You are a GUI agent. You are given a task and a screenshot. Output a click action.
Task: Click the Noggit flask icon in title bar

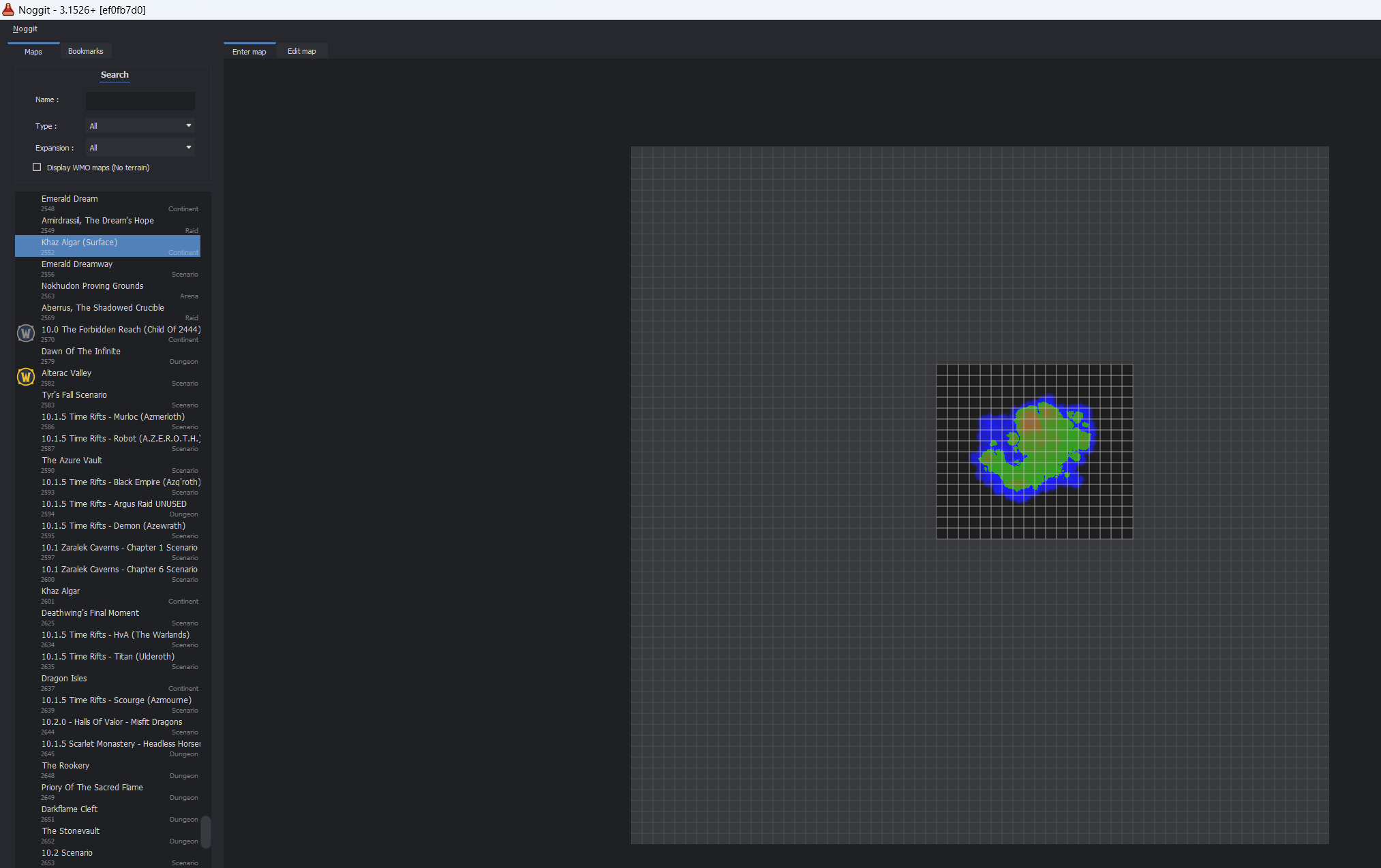8,10
